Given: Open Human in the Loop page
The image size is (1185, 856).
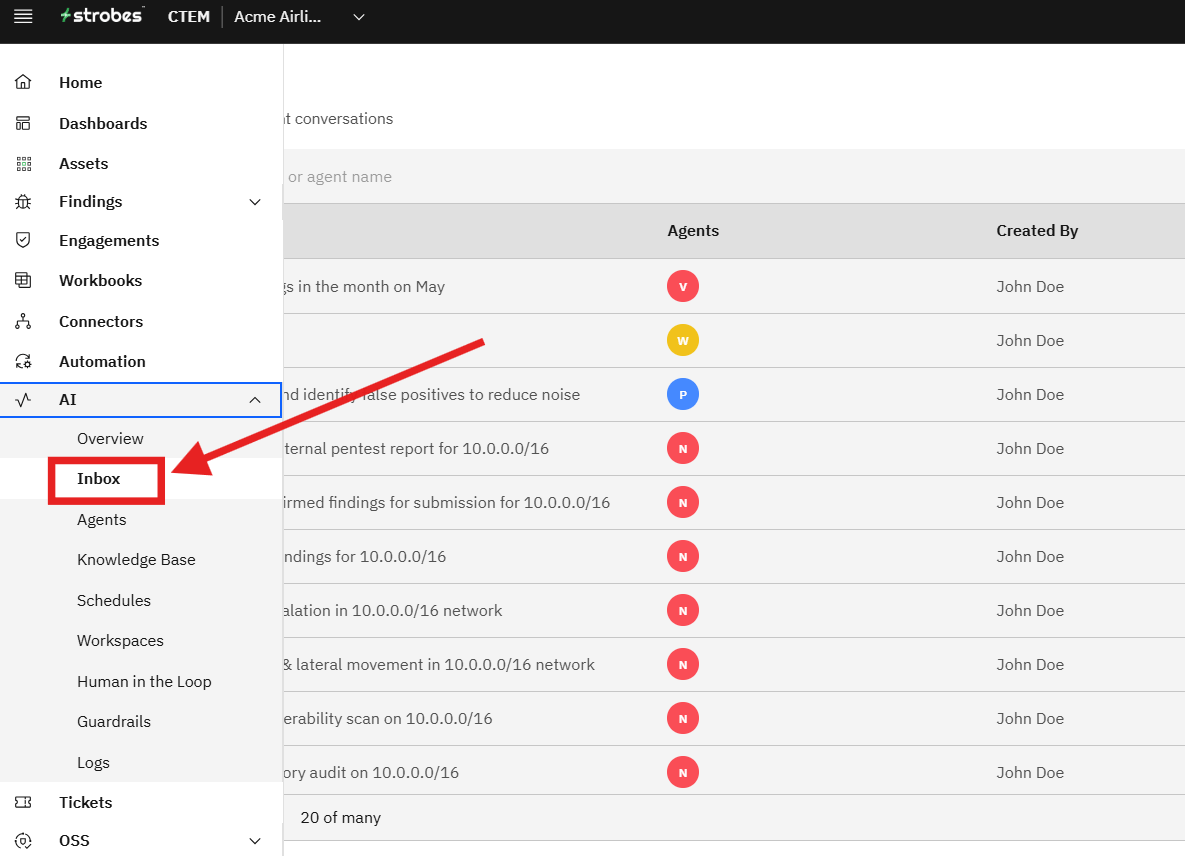Looking at the screenshot, I should [144, 681].
